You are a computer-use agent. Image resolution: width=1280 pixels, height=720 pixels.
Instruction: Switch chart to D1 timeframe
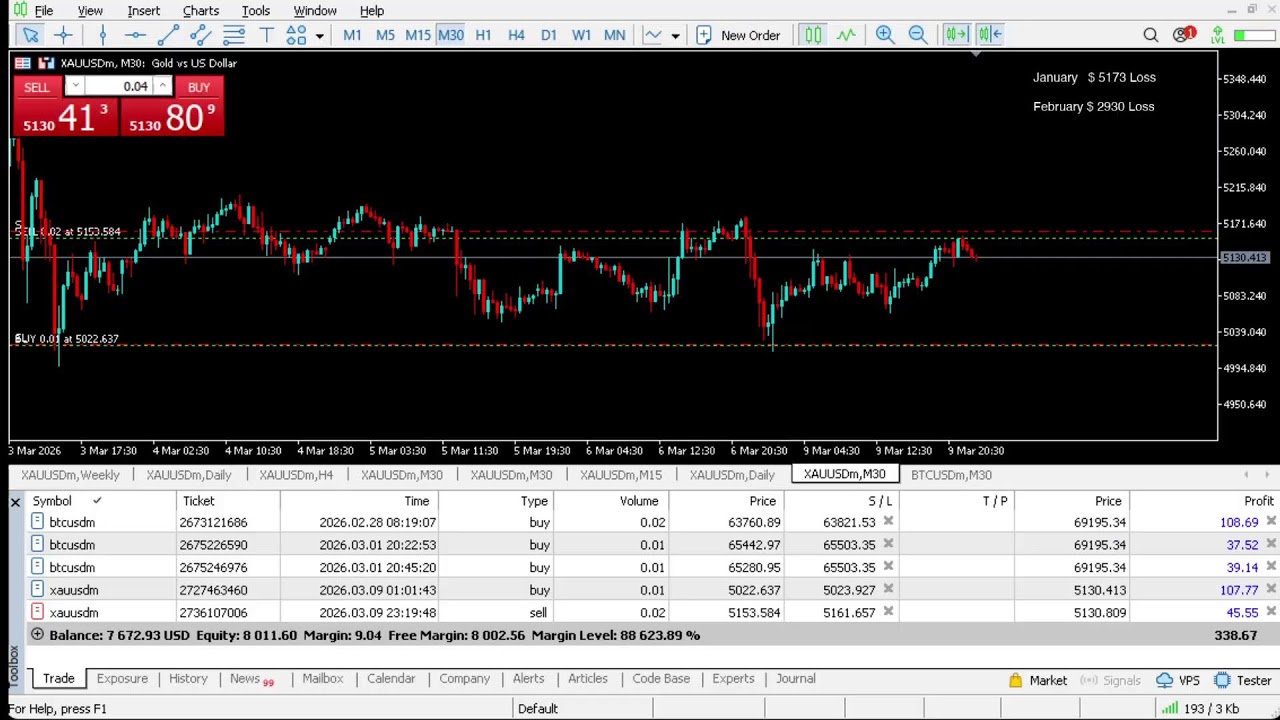(x=549, y=35)
